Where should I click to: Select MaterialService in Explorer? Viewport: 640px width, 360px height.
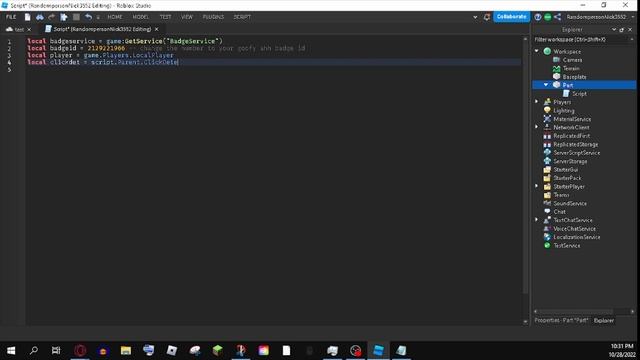pos(572,119)
